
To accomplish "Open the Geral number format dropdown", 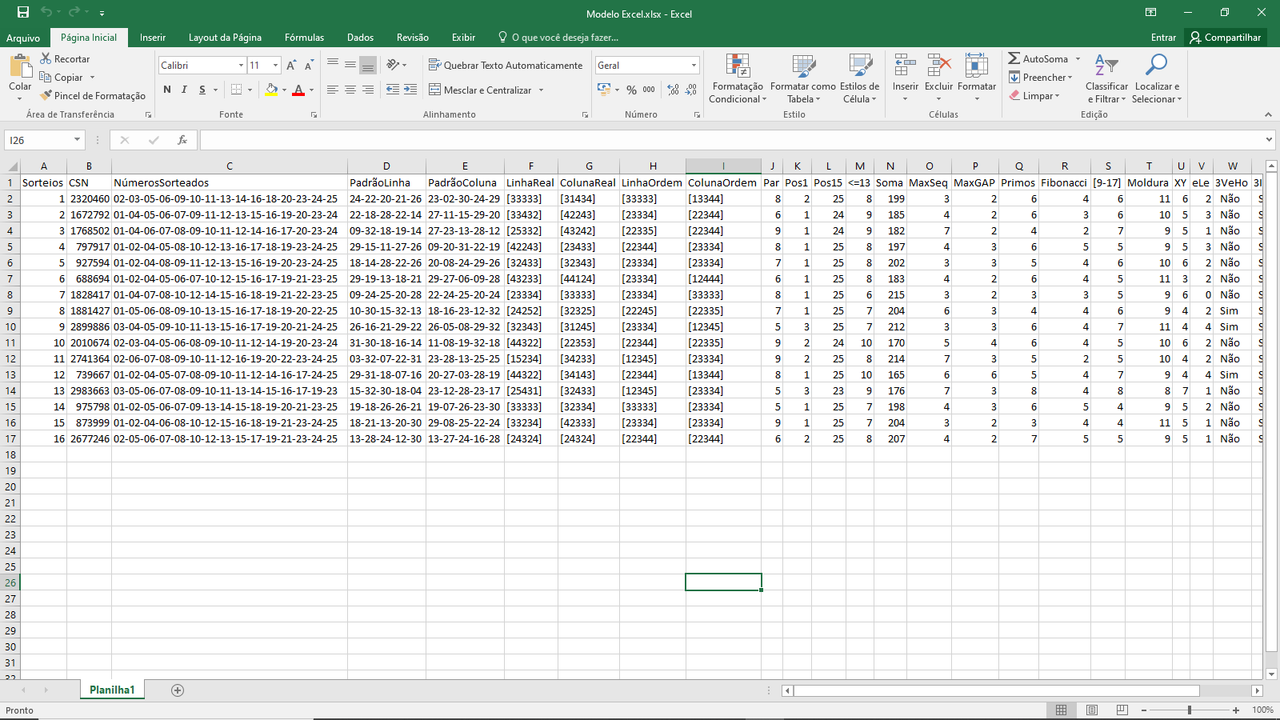I will (694, 65).
